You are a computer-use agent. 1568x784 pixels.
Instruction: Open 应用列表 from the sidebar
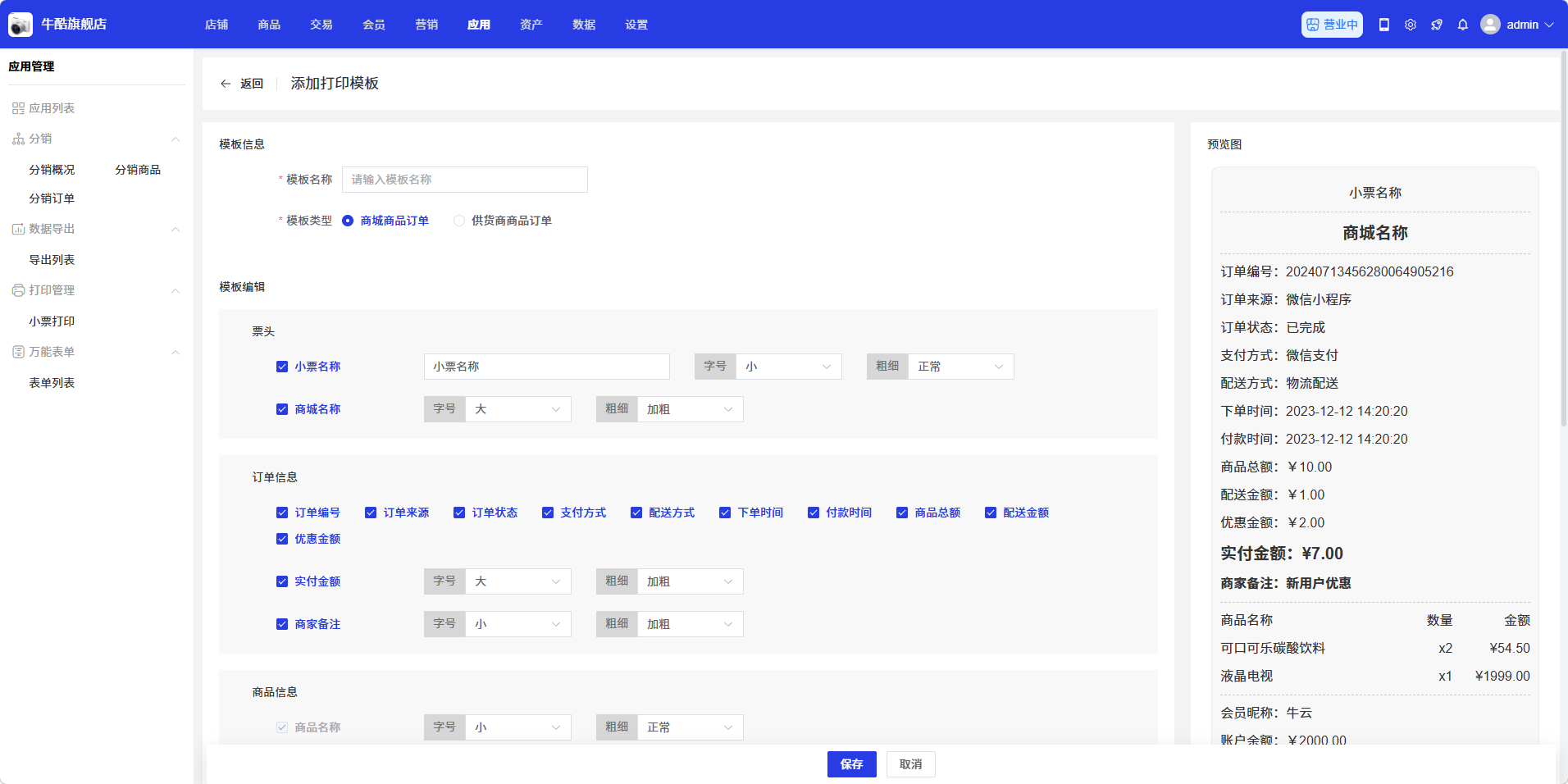pos(52,108)
